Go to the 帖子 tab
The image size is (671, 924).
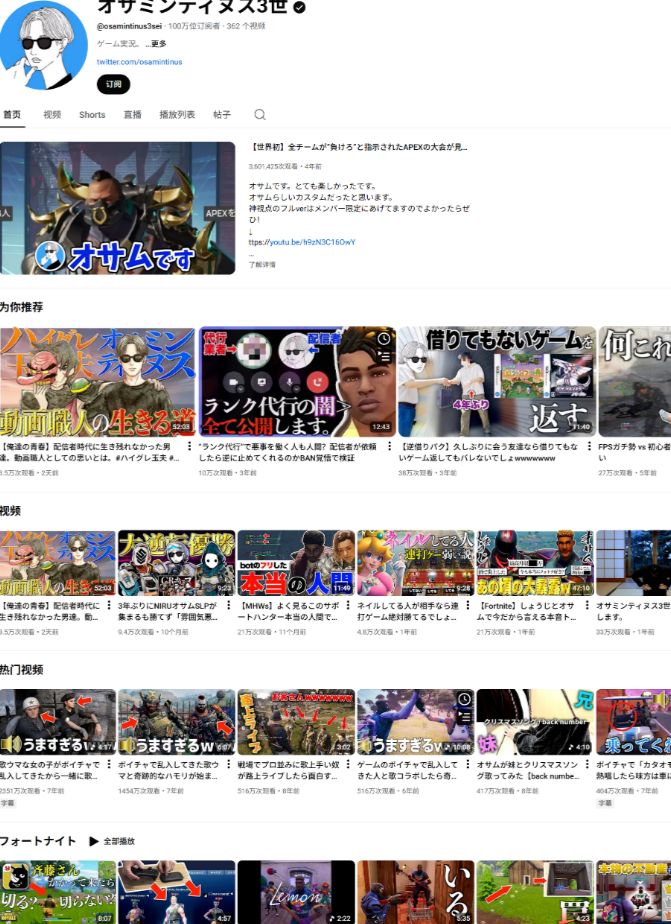click(x=222, y=114)
